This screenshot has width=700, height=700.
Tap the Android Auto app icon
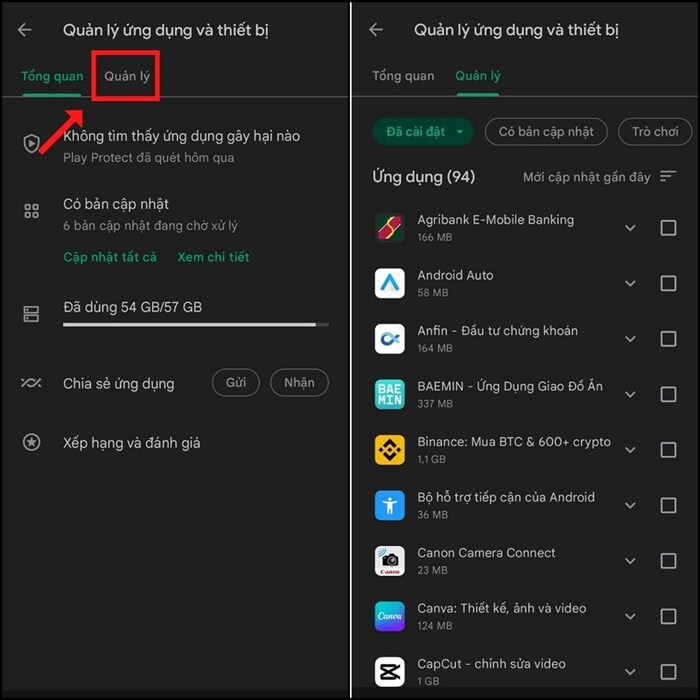coord(389,283)
